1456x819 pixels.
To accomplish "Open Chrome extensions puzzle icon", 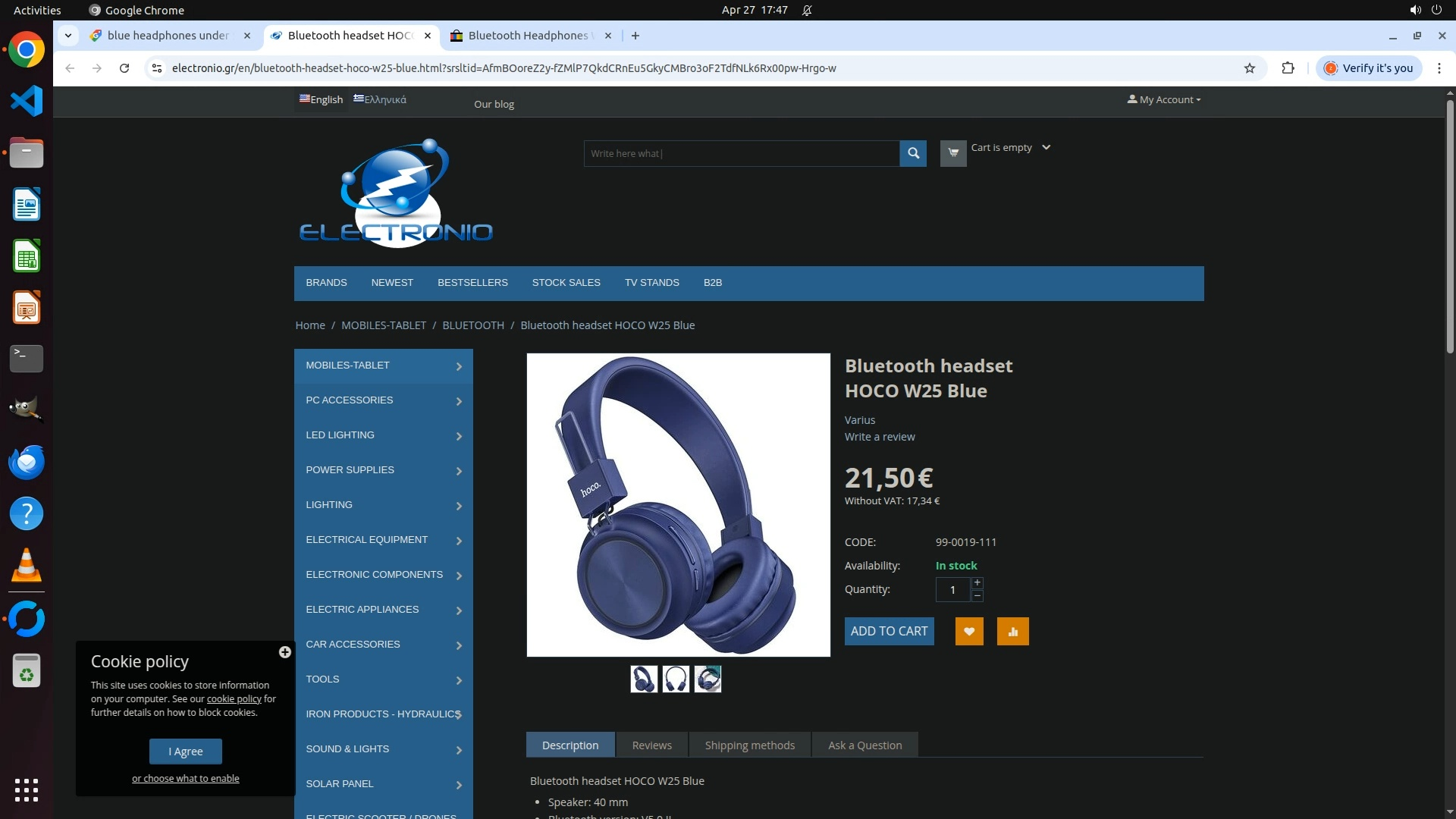I will tap(1288, 68).
